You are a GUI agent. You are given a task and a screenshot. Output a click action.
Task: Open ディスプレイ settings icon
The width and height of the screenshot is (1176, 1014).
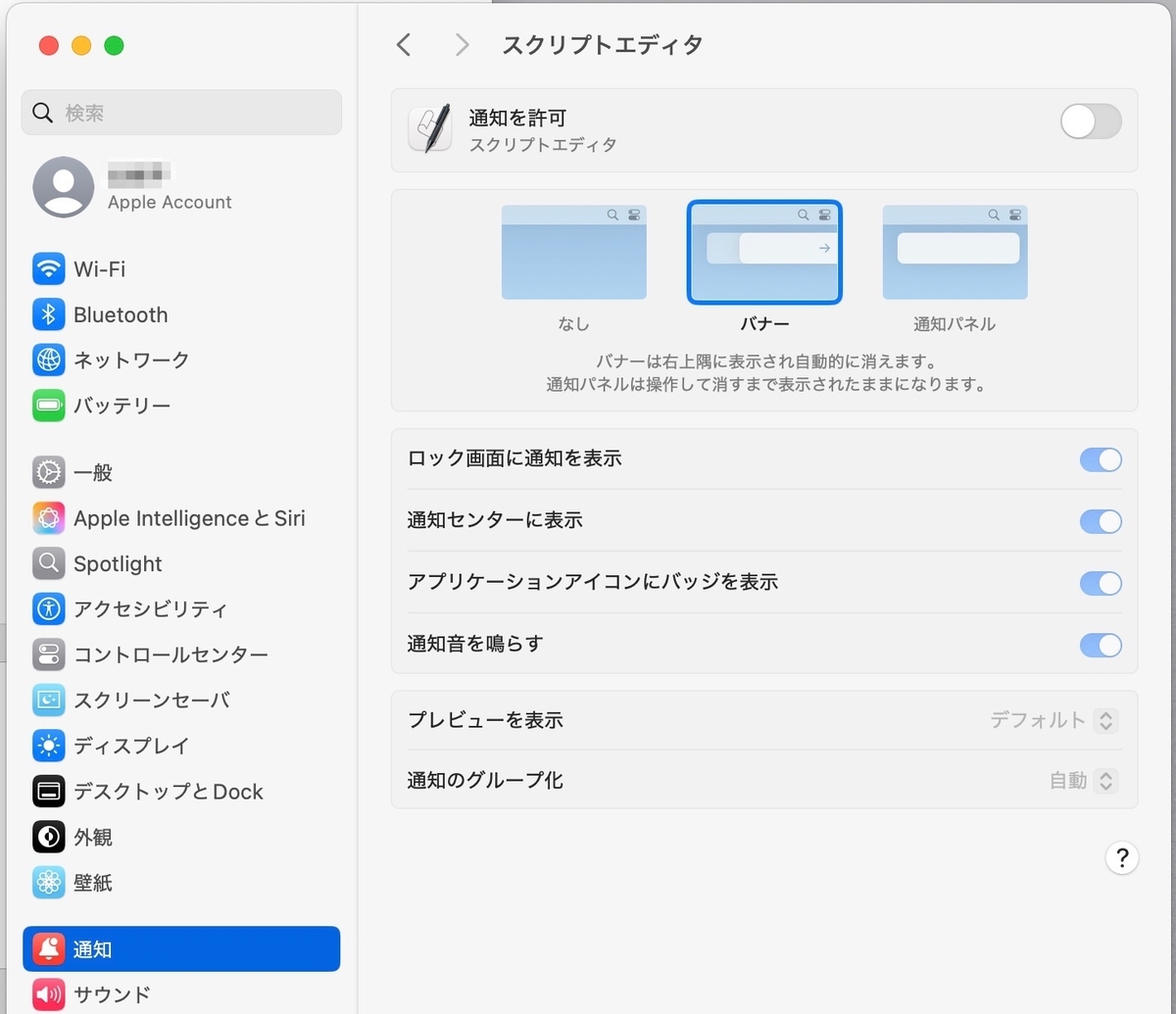(48, 746)
